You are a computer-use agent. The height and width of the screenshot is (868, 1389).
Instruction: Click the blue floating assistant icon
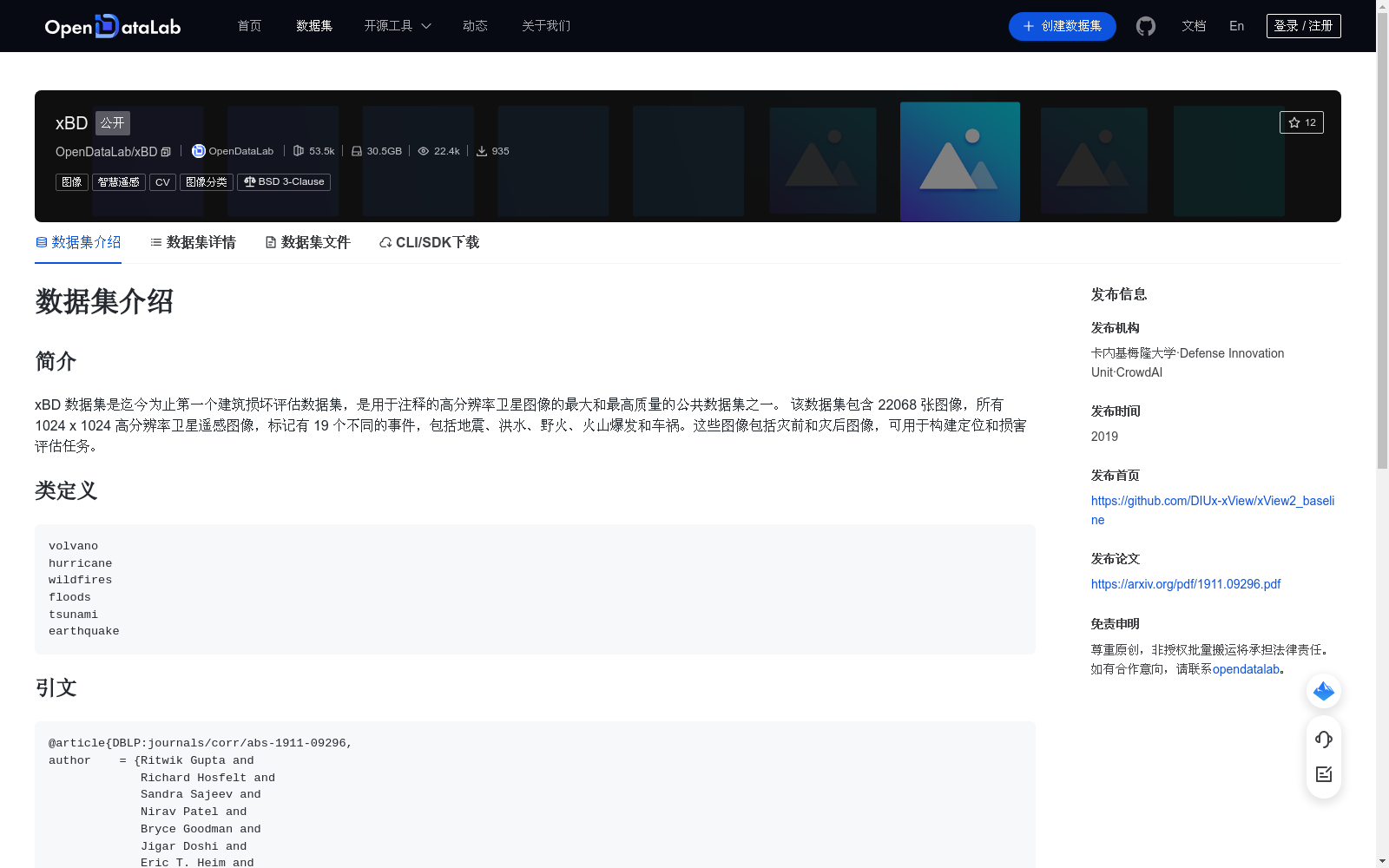(1324, 691)
